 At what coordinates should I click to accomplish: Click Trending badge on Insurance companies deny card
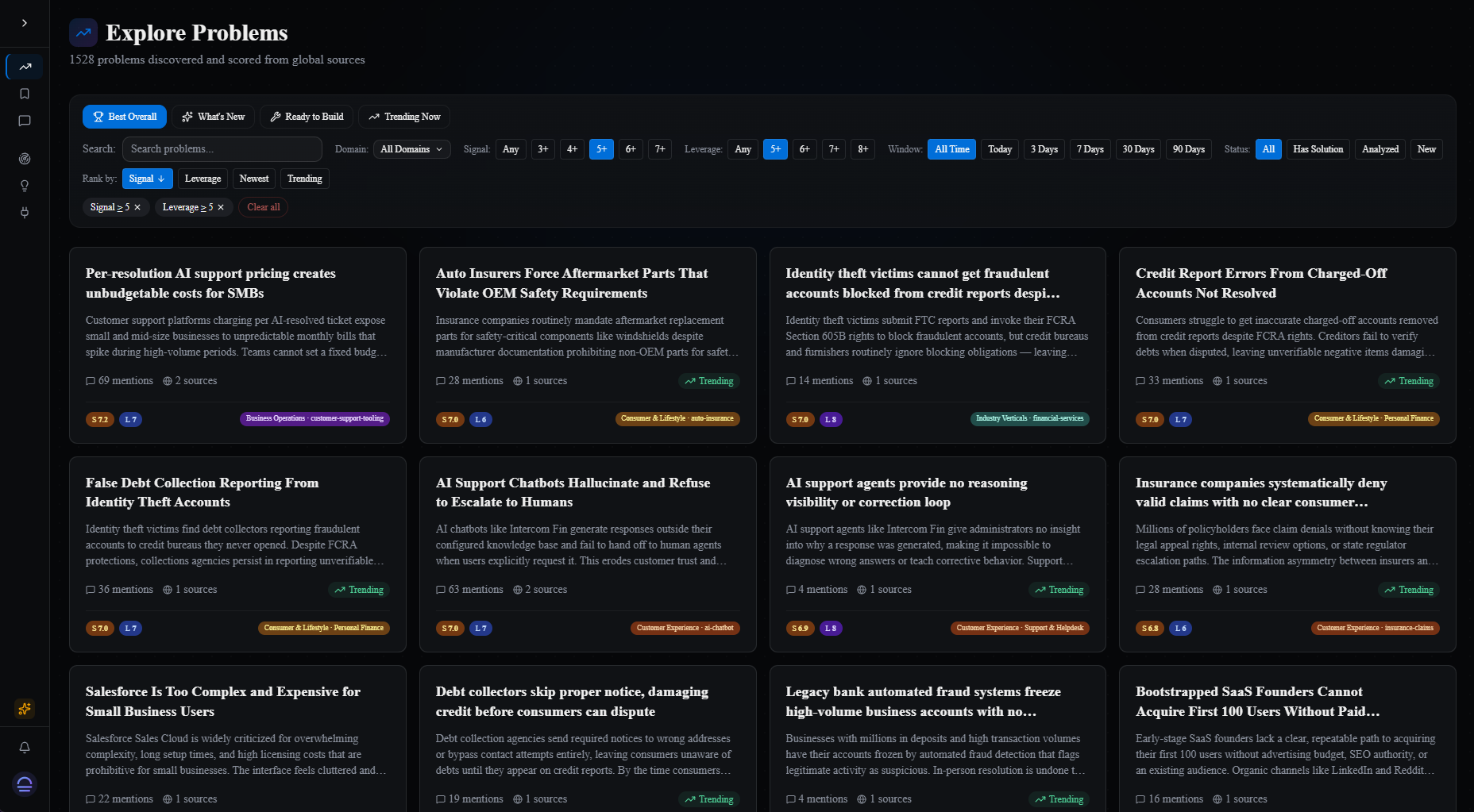1409,590
